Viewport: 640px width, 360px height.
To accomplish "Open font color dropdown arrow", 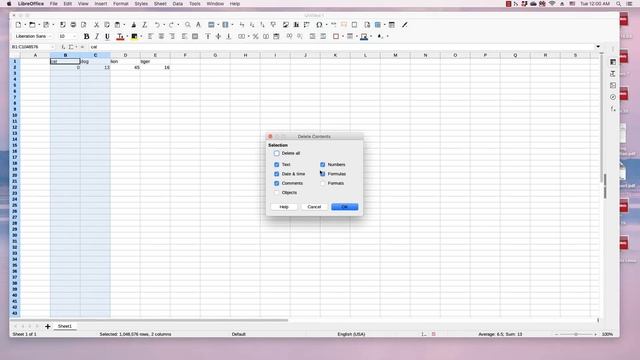I will coord(127,36).
